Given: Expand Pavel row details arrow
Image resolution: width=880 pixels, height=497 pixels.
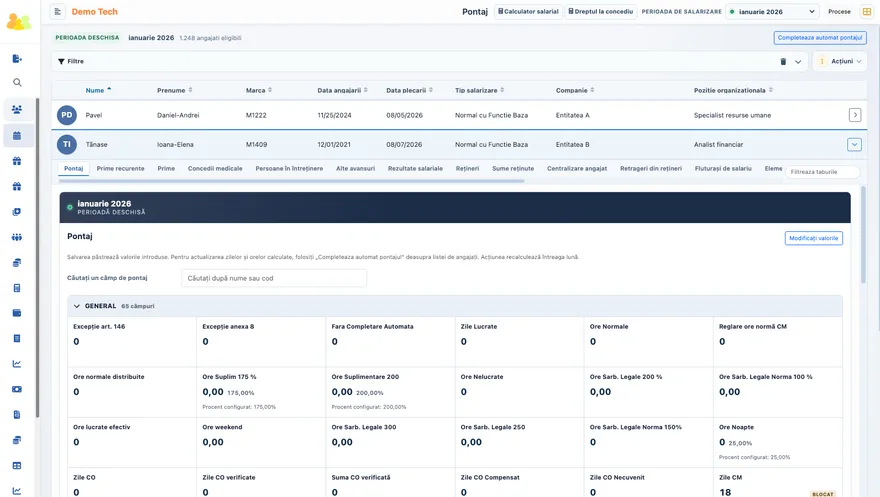Looking at the screenshot, I should coord(855,115).
